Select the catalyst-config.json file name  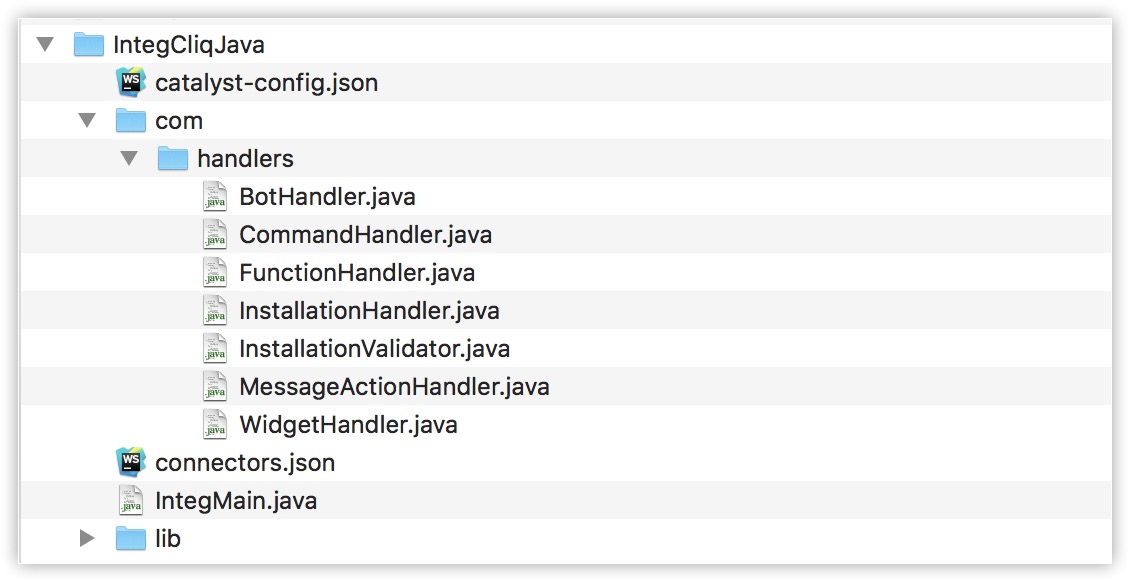(267, 83)
